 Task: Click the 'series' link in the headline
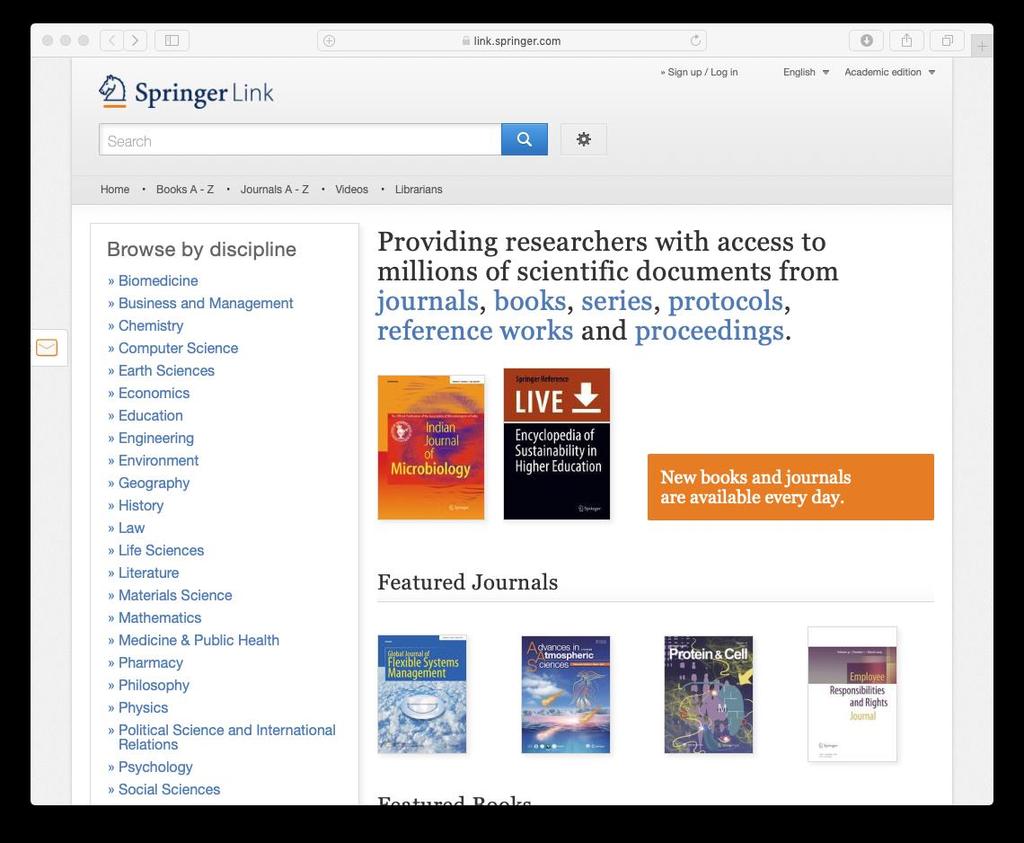tap(616, 301)
